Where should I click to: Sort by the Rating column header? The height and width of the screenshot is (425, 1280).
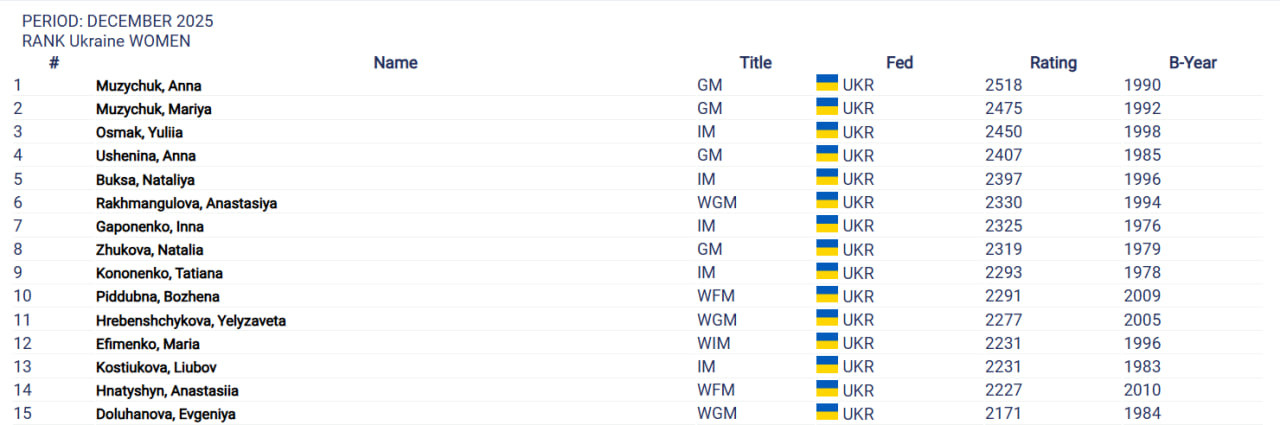[1053, 63]
